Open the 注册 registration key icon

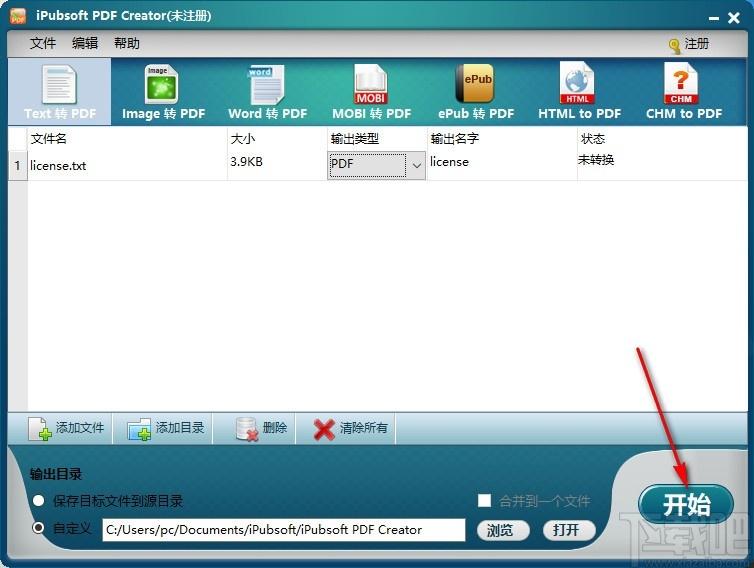tap(674, 46)
